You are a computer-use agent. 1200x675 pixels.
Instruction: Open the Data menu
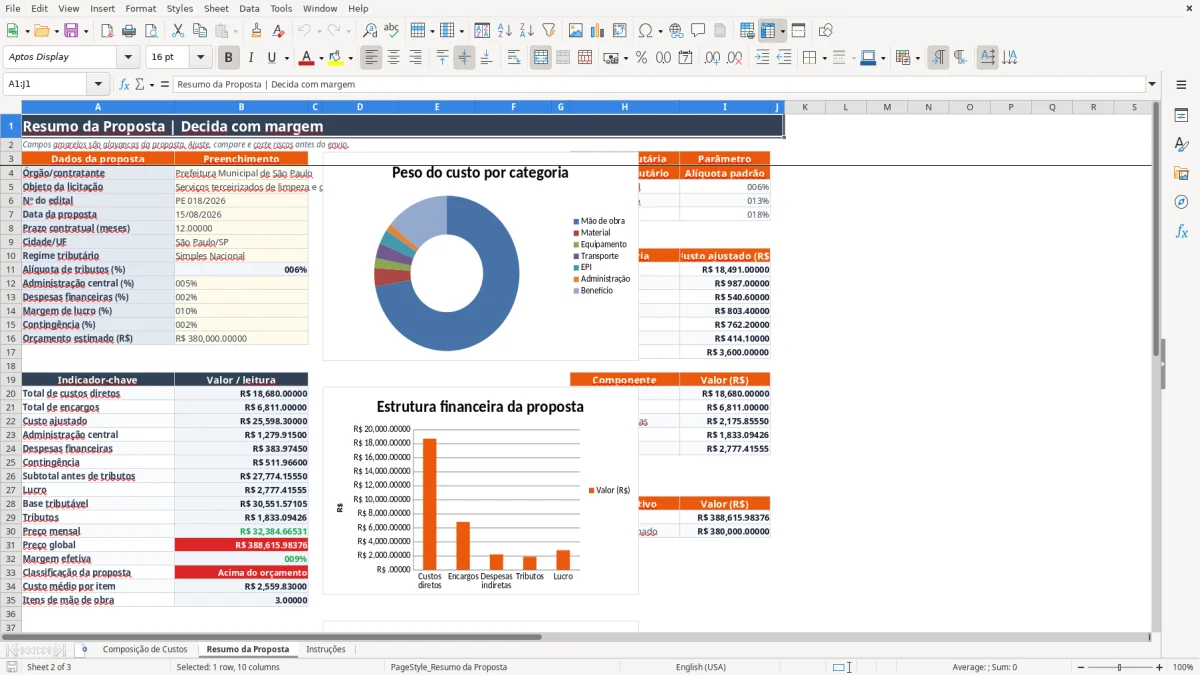click(249, 8)
